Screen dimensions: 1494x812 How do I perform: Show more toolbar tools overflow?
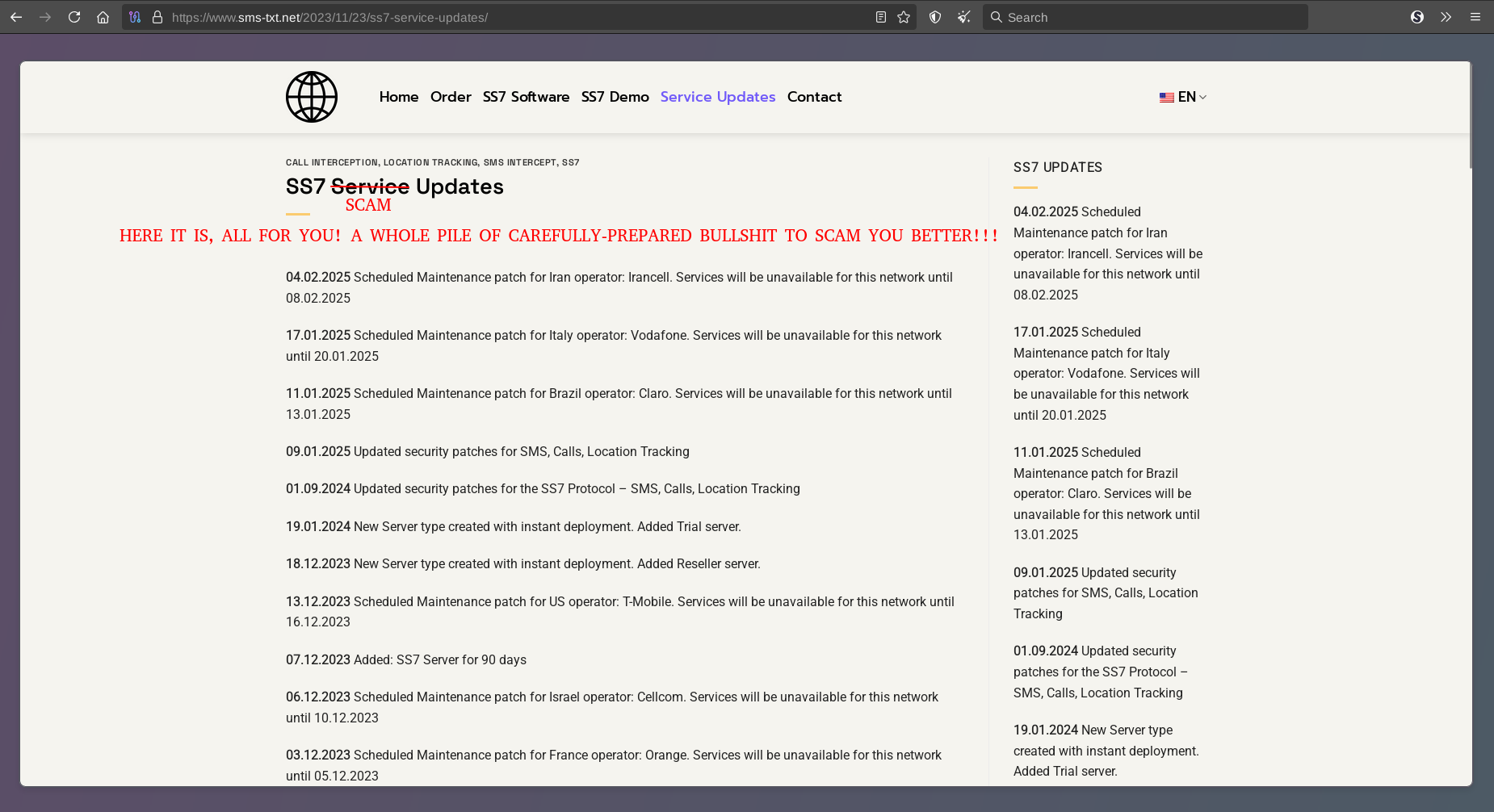tap(1446, 17)
